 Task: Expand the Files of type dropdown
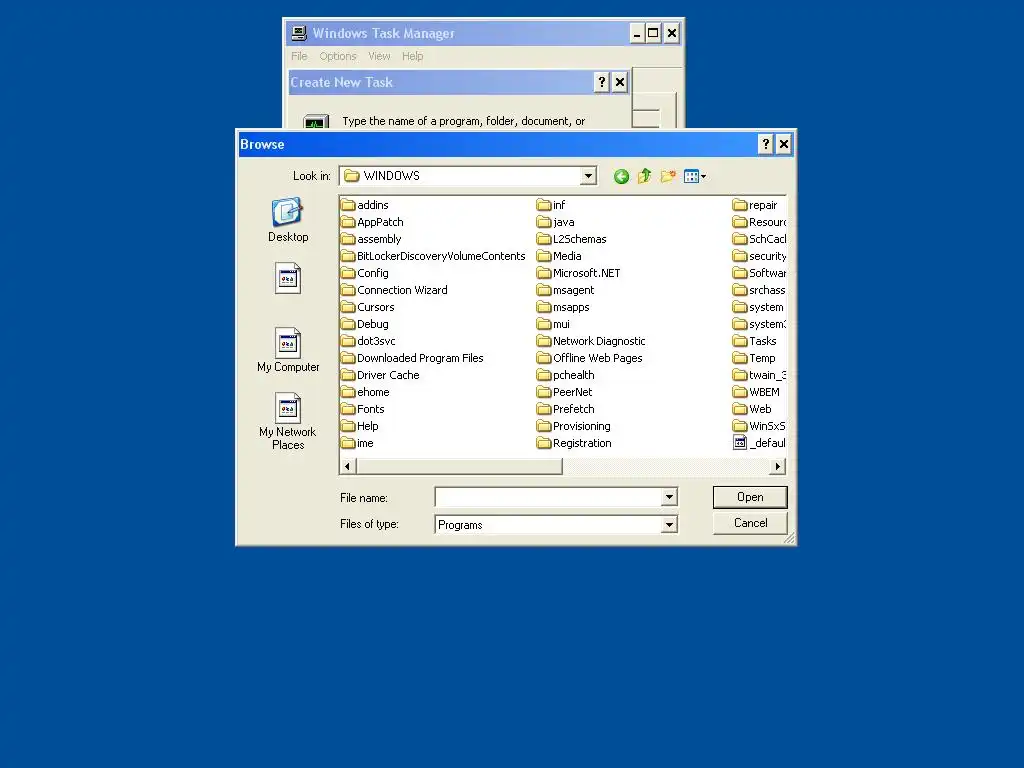pos(669,524)
